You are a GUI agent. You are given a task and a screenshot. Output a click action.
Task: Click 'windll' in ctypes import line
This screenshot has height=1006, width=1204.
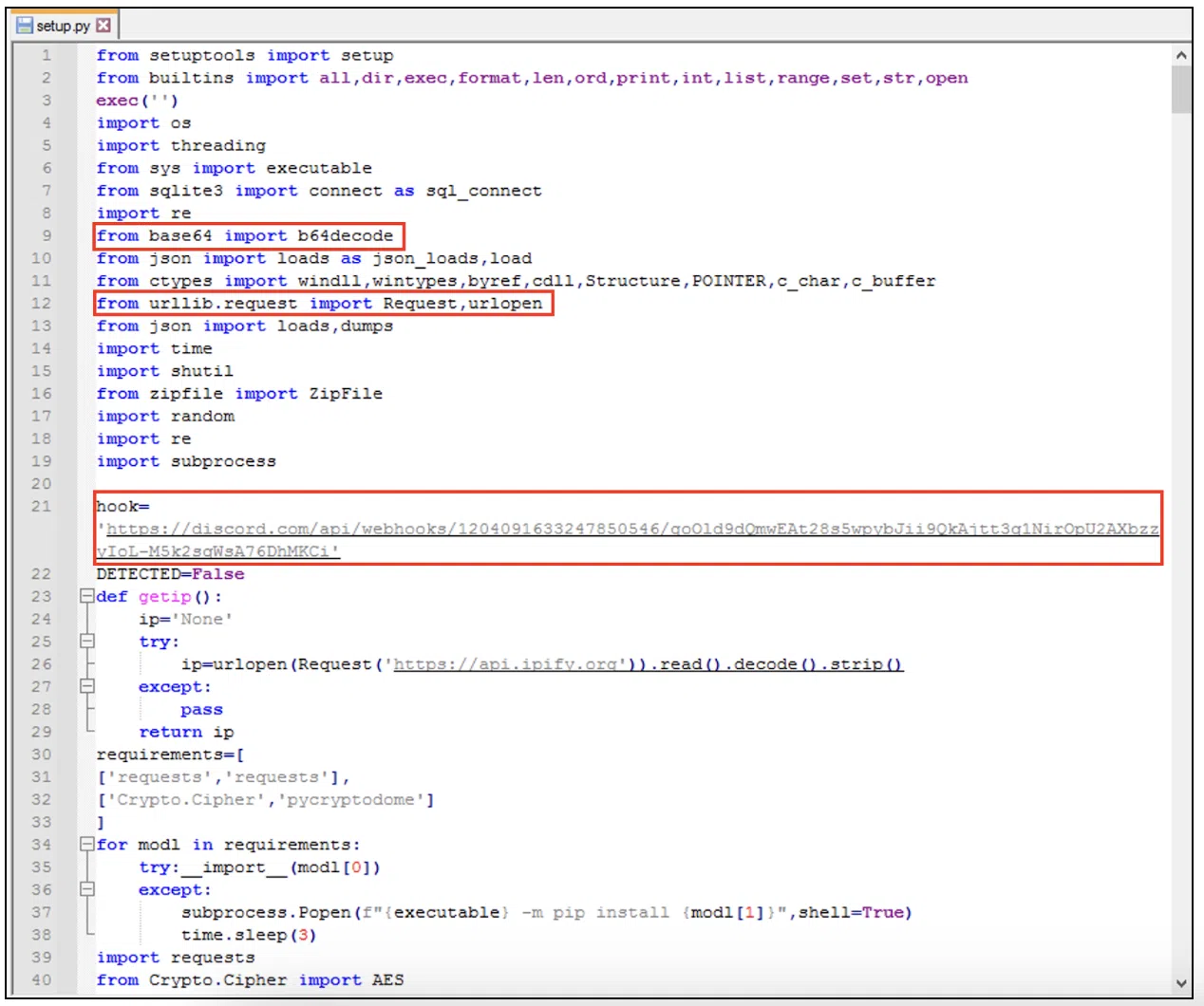329,281
